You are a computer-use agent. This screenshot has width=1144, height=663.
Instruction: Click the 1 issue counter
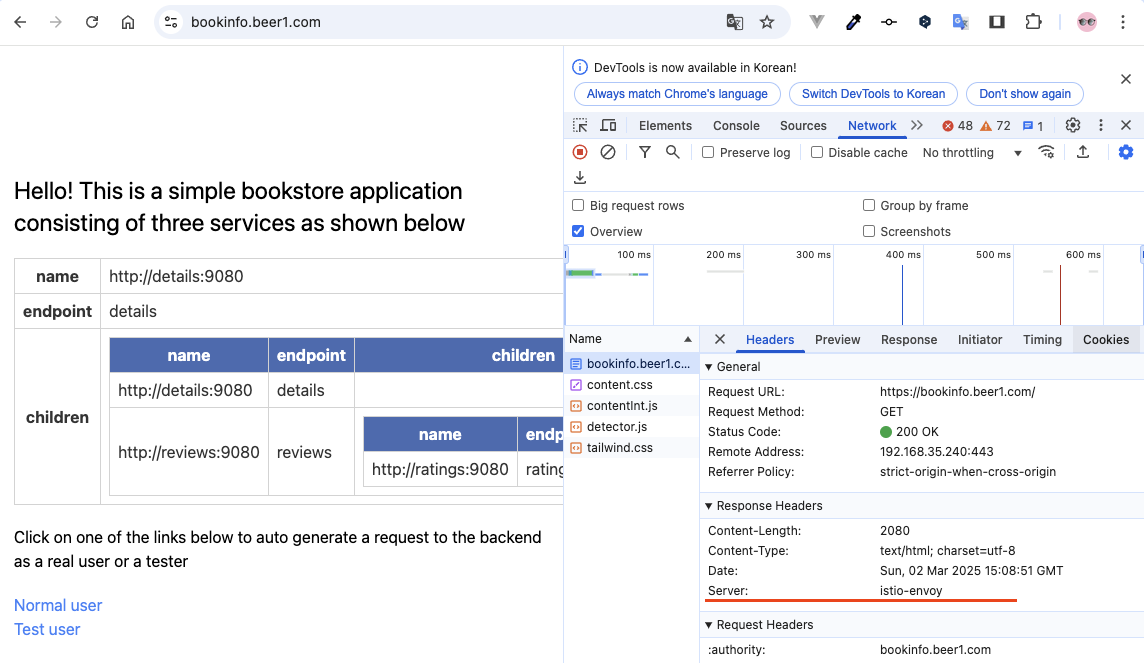click(1033, 125)
